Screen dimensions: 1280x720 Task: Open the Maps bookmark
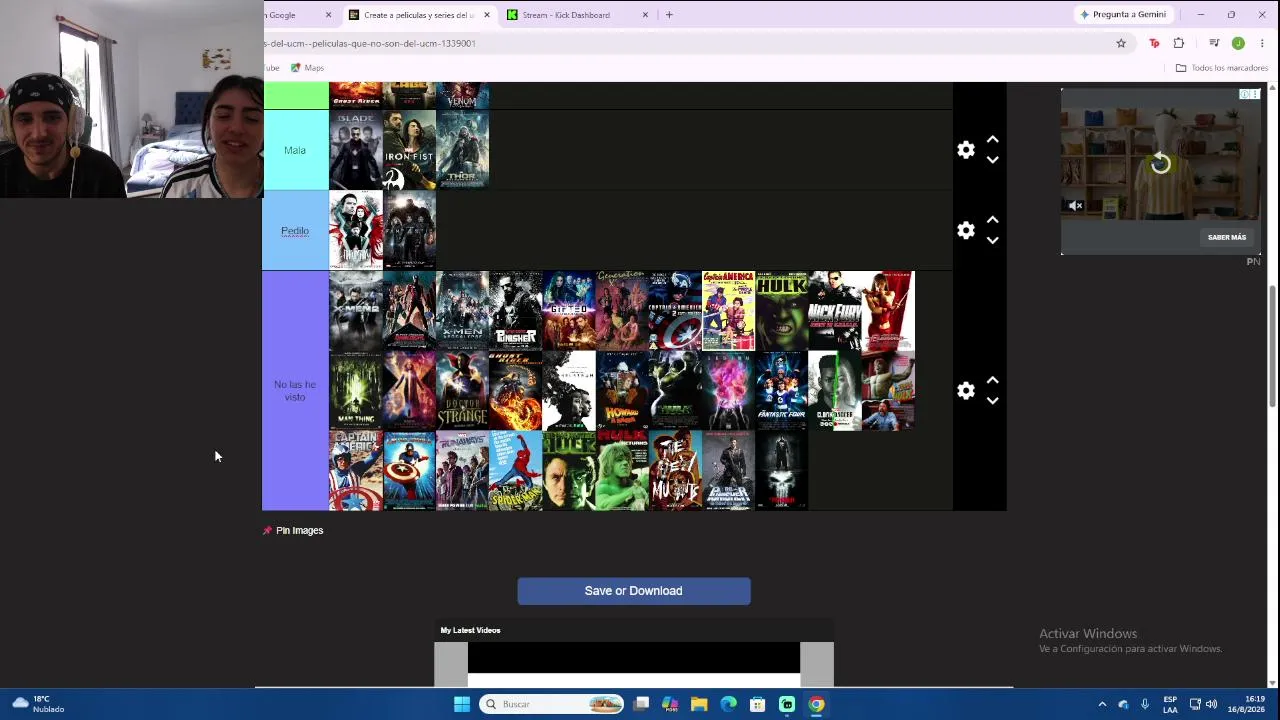pyautogui.click(x=308, y=68)
